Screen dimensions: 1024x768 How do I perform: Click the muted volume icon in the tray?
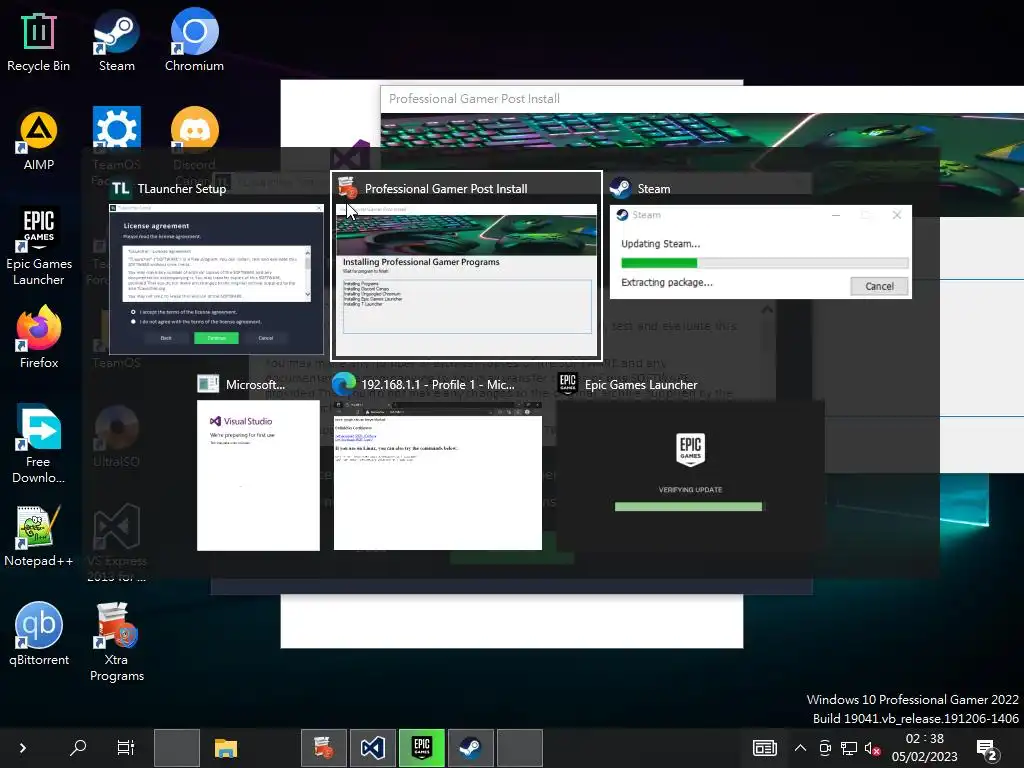pyautogui.click(x=872, y=748)
